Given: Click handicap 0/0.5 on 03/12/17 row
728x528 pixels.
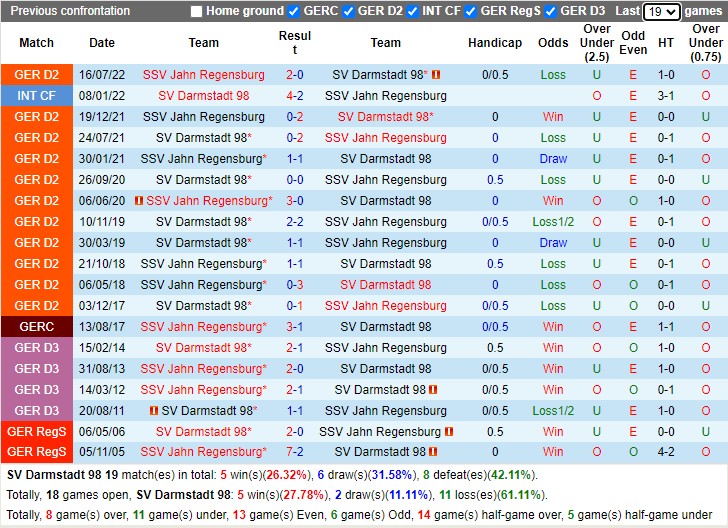Looking at the screenshot, I should [x=495, y=306].
